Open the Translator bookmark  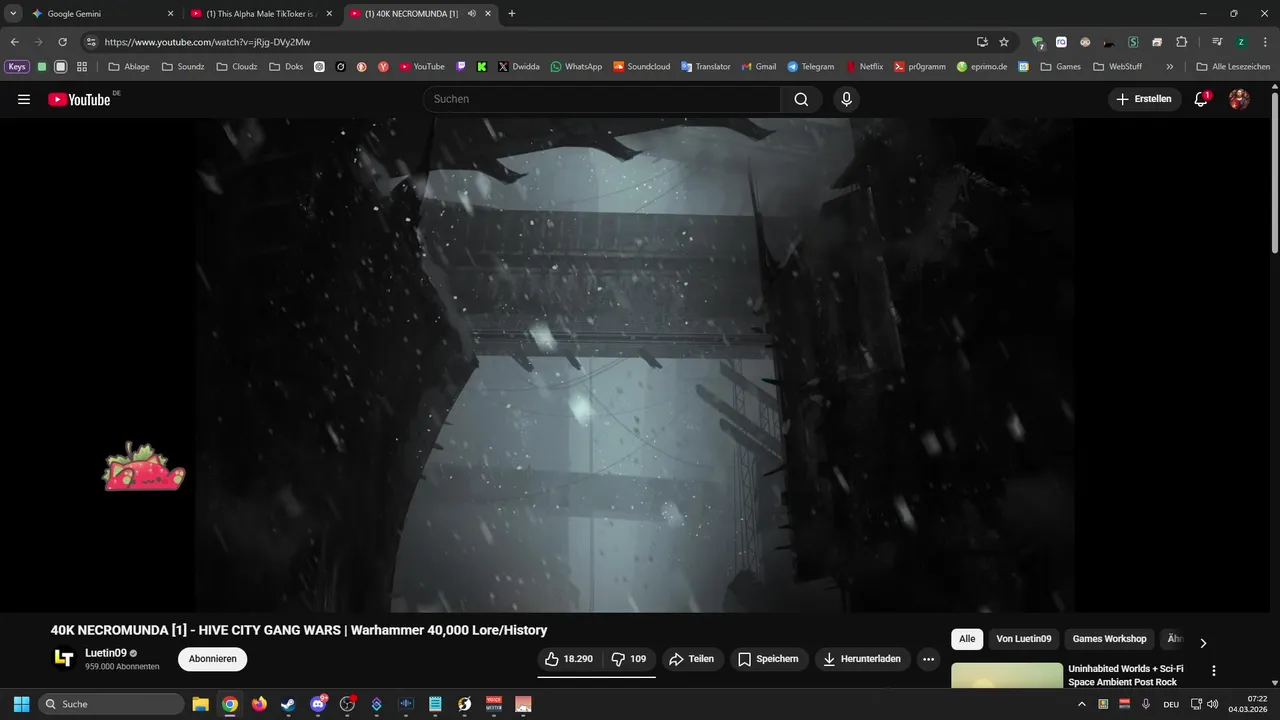pyautogui.click(x=706, y=67)
